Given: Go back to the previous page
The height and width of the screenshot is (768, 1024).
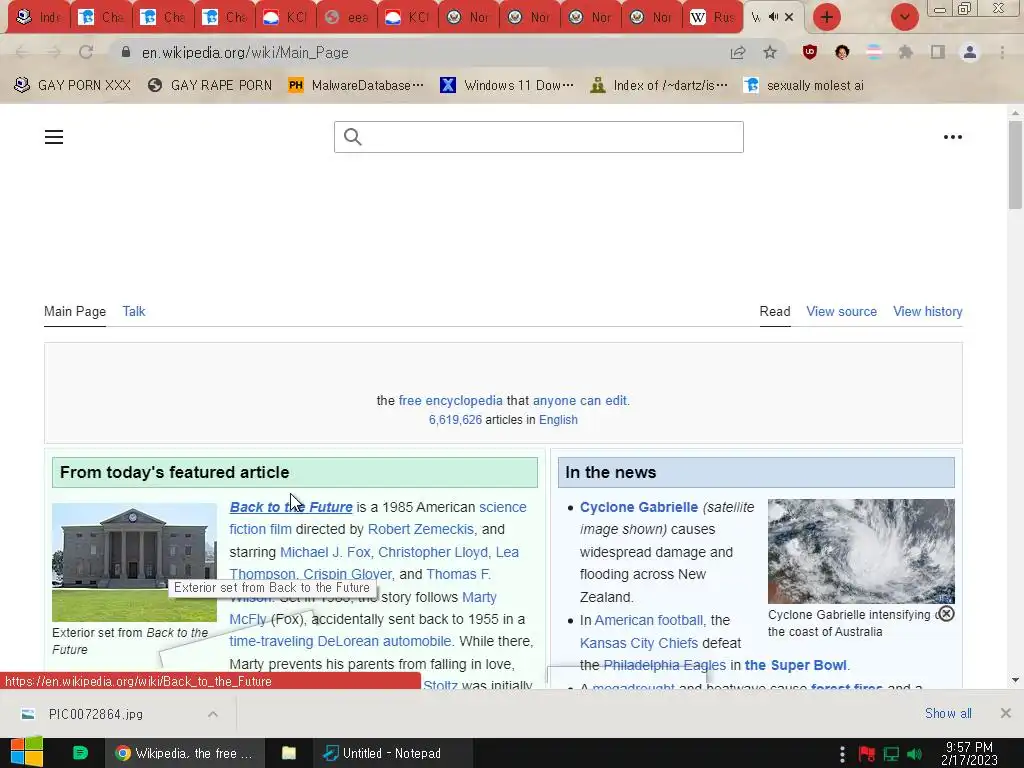Looking at the screenshot, I should [22, 52].
